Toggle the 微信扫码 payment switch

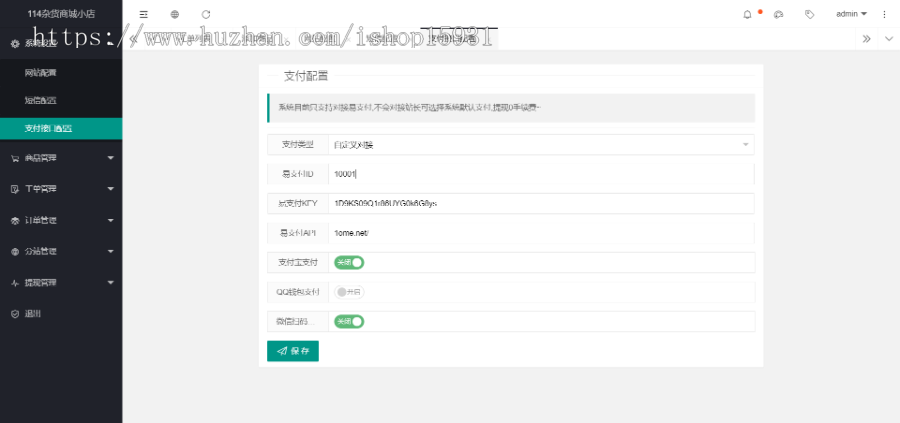pyautogui.click(x=349, y=322)
